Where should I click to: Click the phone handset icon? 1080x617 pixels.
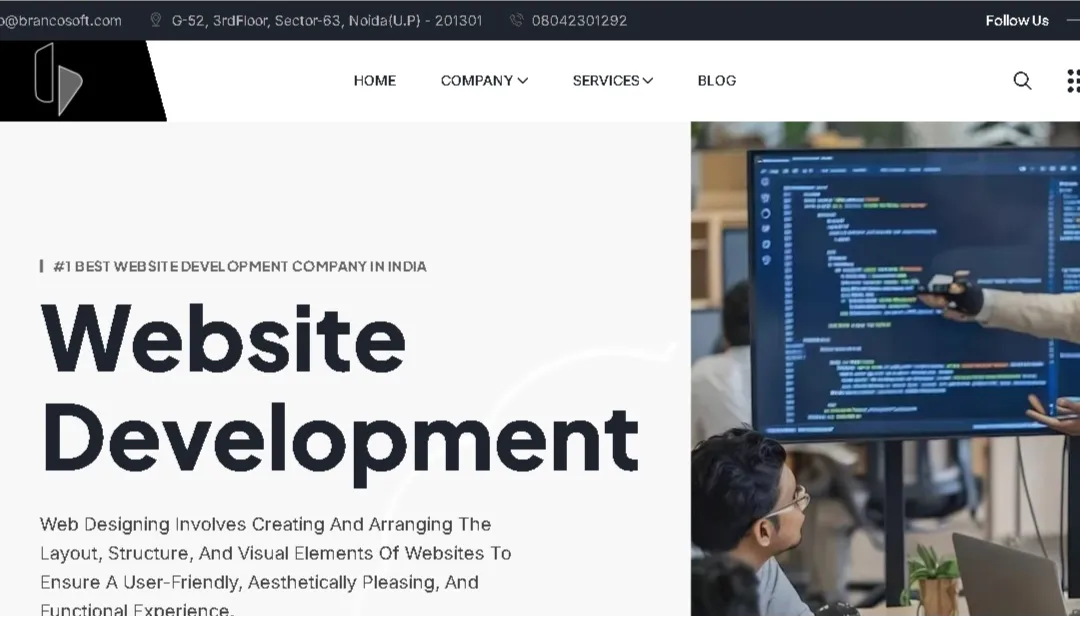[x=516, y=20]
